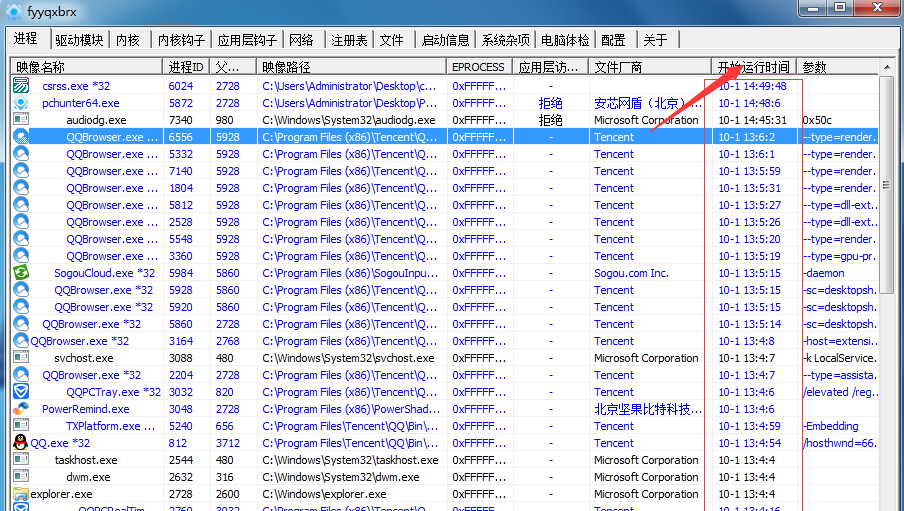Screen dimensions: 904x511
Task: Click the scrollbar up arrow
Action: point(886,67)
